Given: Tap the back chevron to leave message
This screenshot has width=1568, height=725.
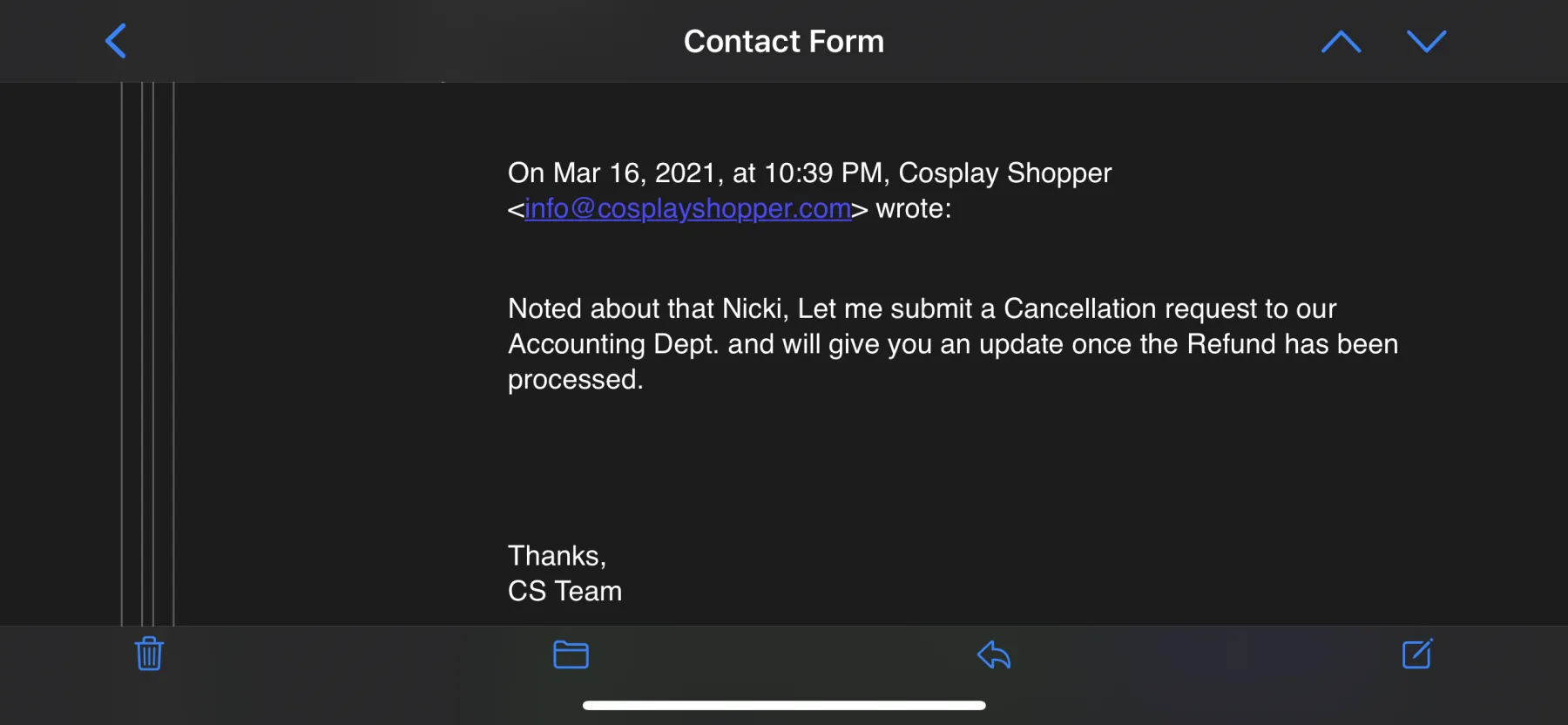Looking at the screenshot, I should pyautogui.click(x=116, y=41).
